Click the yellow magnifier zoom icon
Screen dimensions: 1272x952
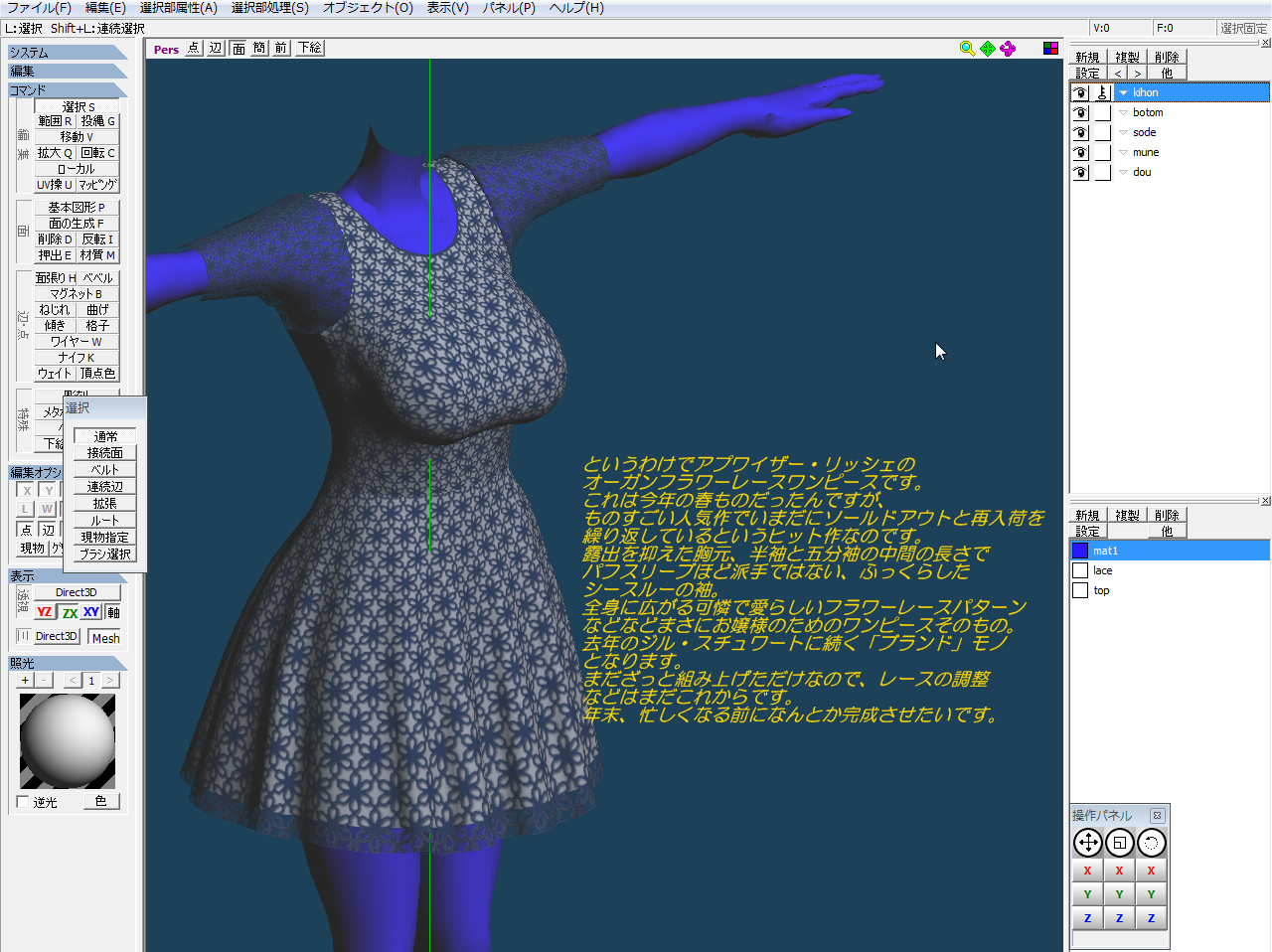(967, 48)
